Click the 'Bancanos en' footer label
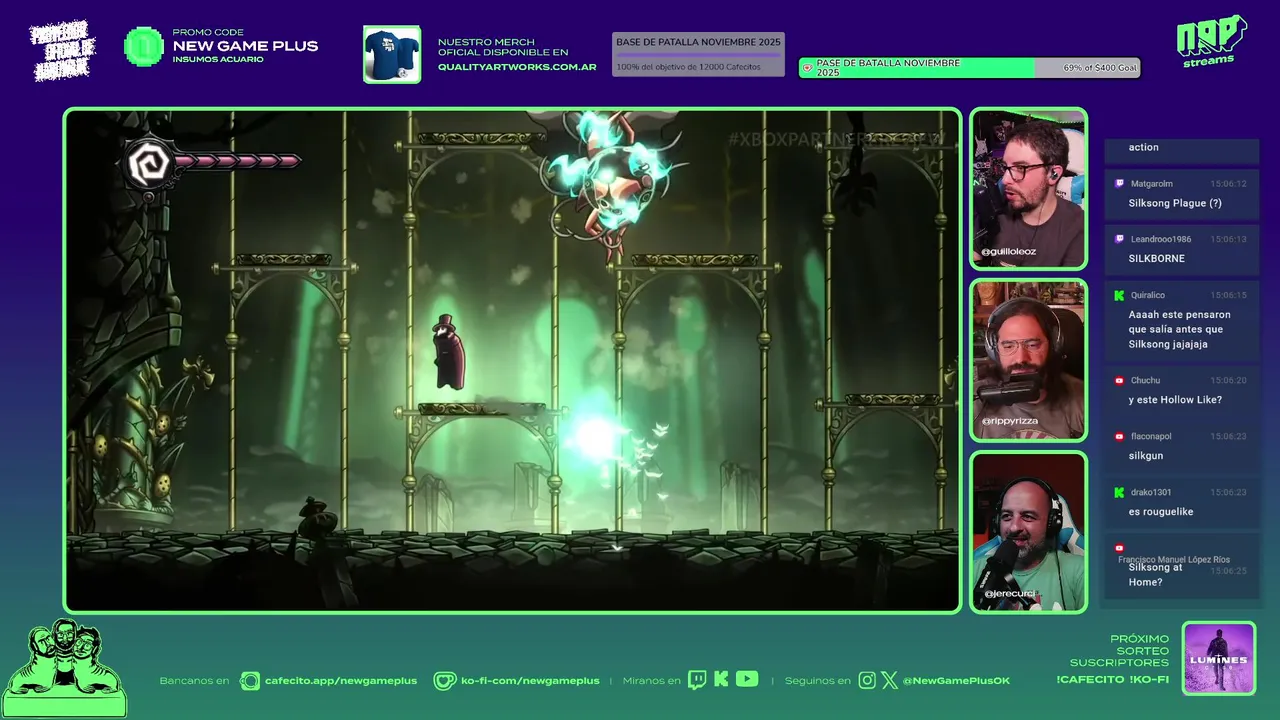1280x720 pixels. click(194, 681)
